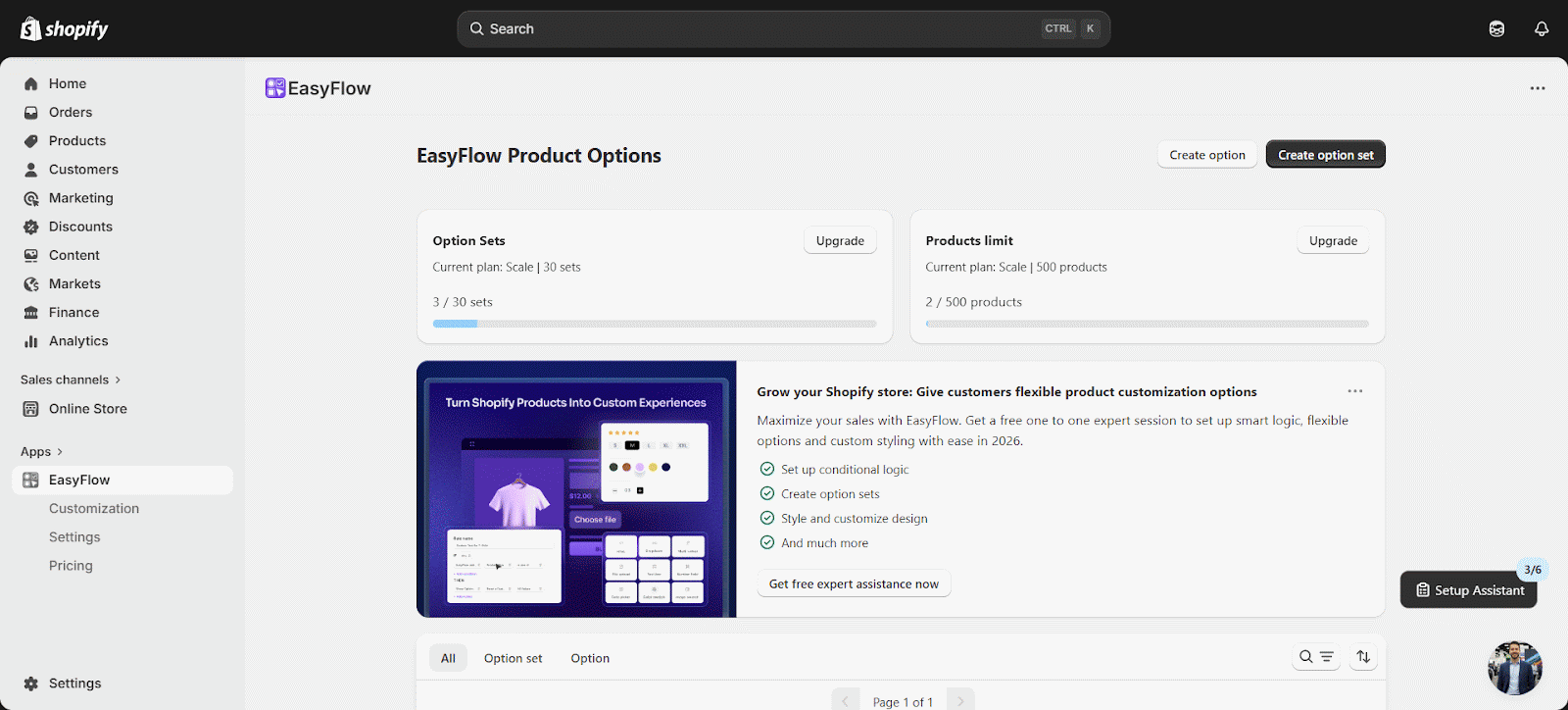Click the top Search input field

tap(764, 29)
